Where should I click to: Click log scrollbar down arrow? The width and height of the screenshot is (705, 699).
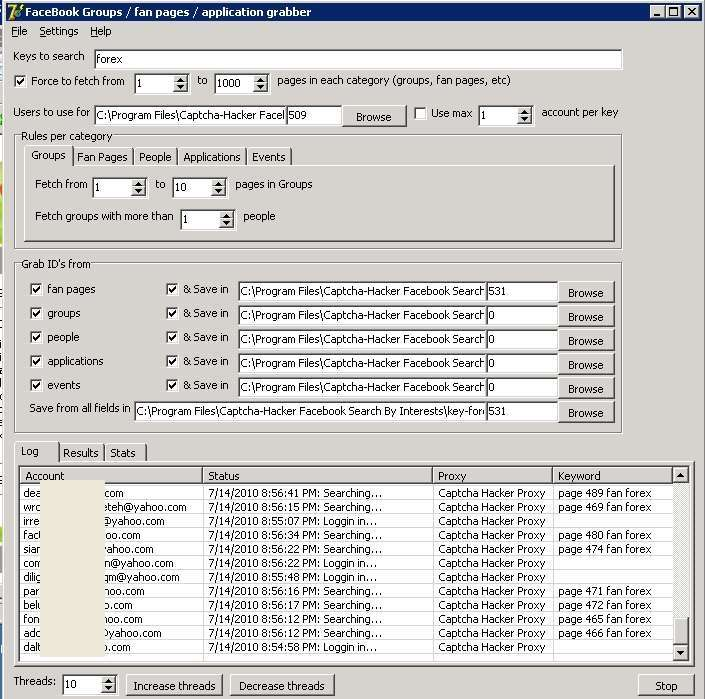pyautogui.click(x=680, y=652)
